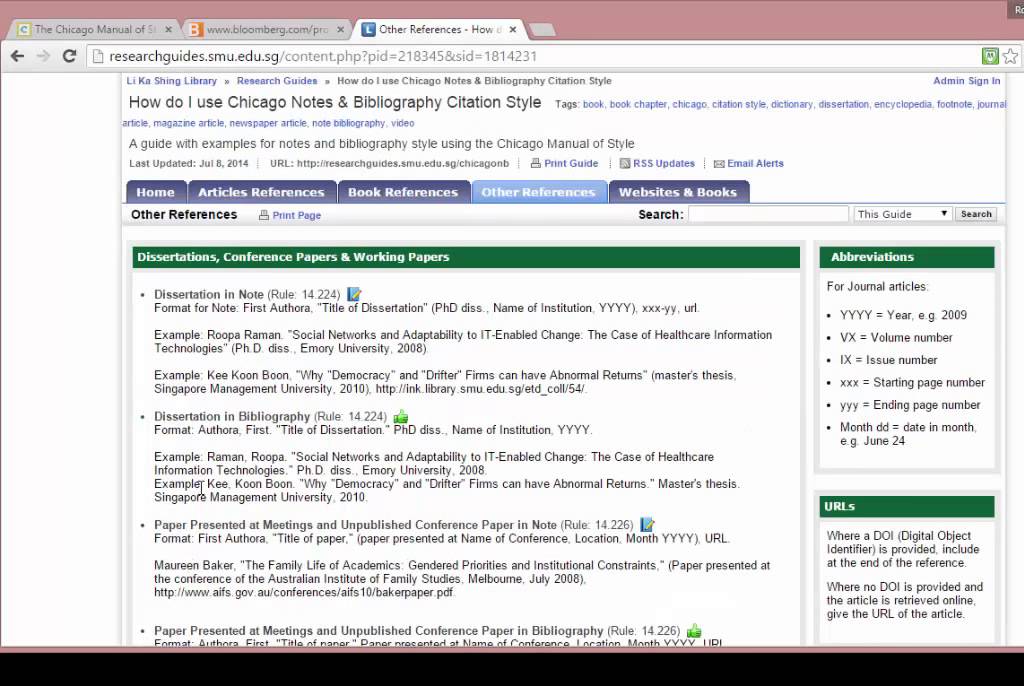Screen dimensions: 1024x686
Task: Click note icon beside Conference Paper in Note
Action: click(647, 525)
